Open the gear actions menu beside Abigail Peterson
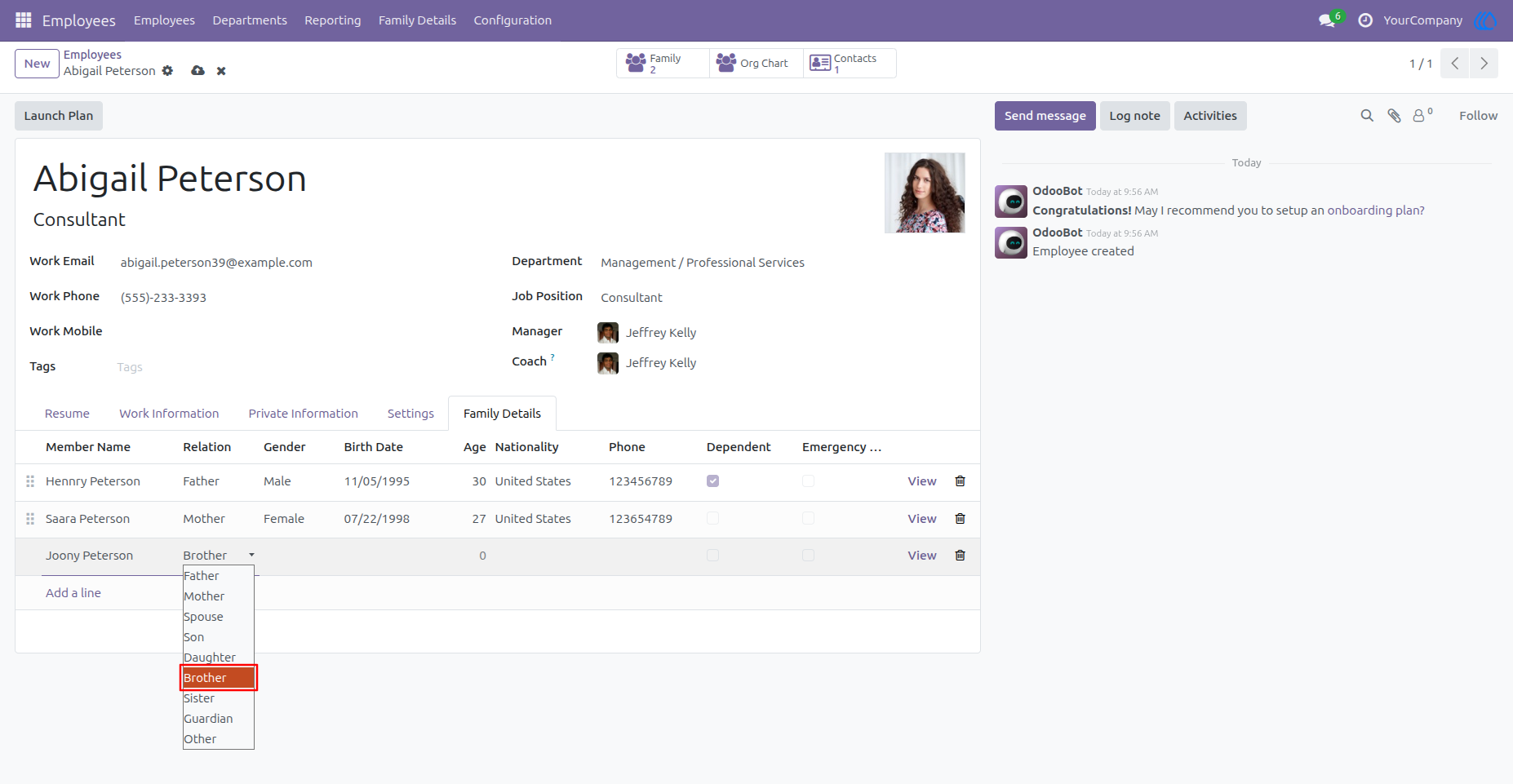1513x784 pixels. click(167, 71)
